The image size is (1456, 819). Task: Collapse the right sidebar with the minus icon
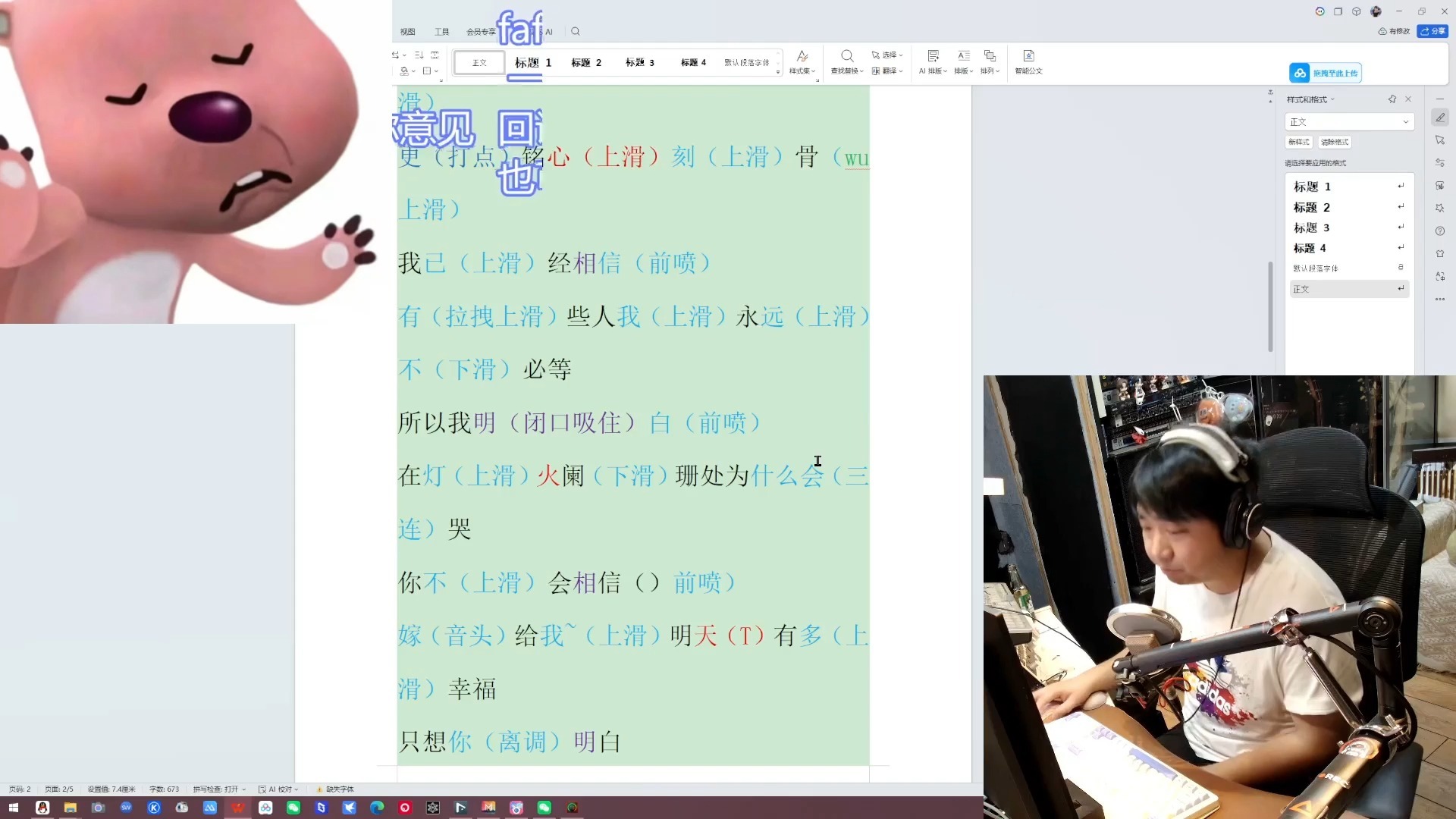coord(1440,99)
